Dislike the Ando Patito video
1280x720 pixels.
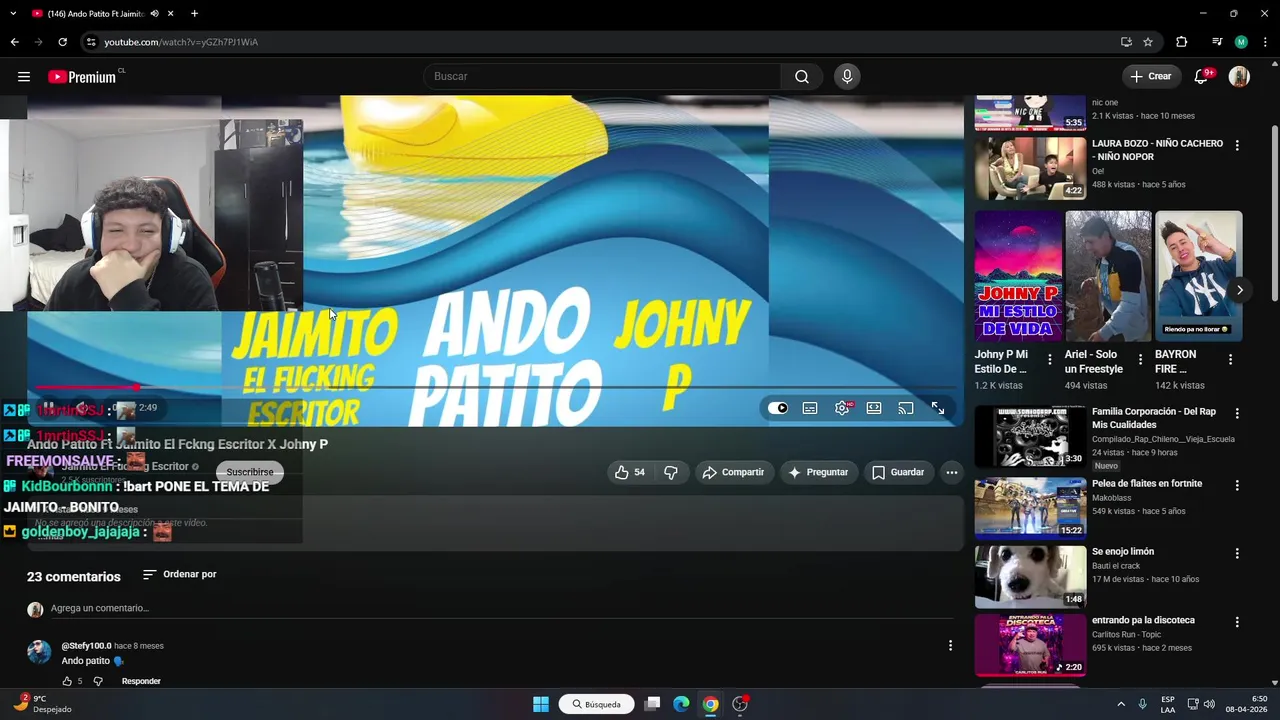[x=671, y=472]
